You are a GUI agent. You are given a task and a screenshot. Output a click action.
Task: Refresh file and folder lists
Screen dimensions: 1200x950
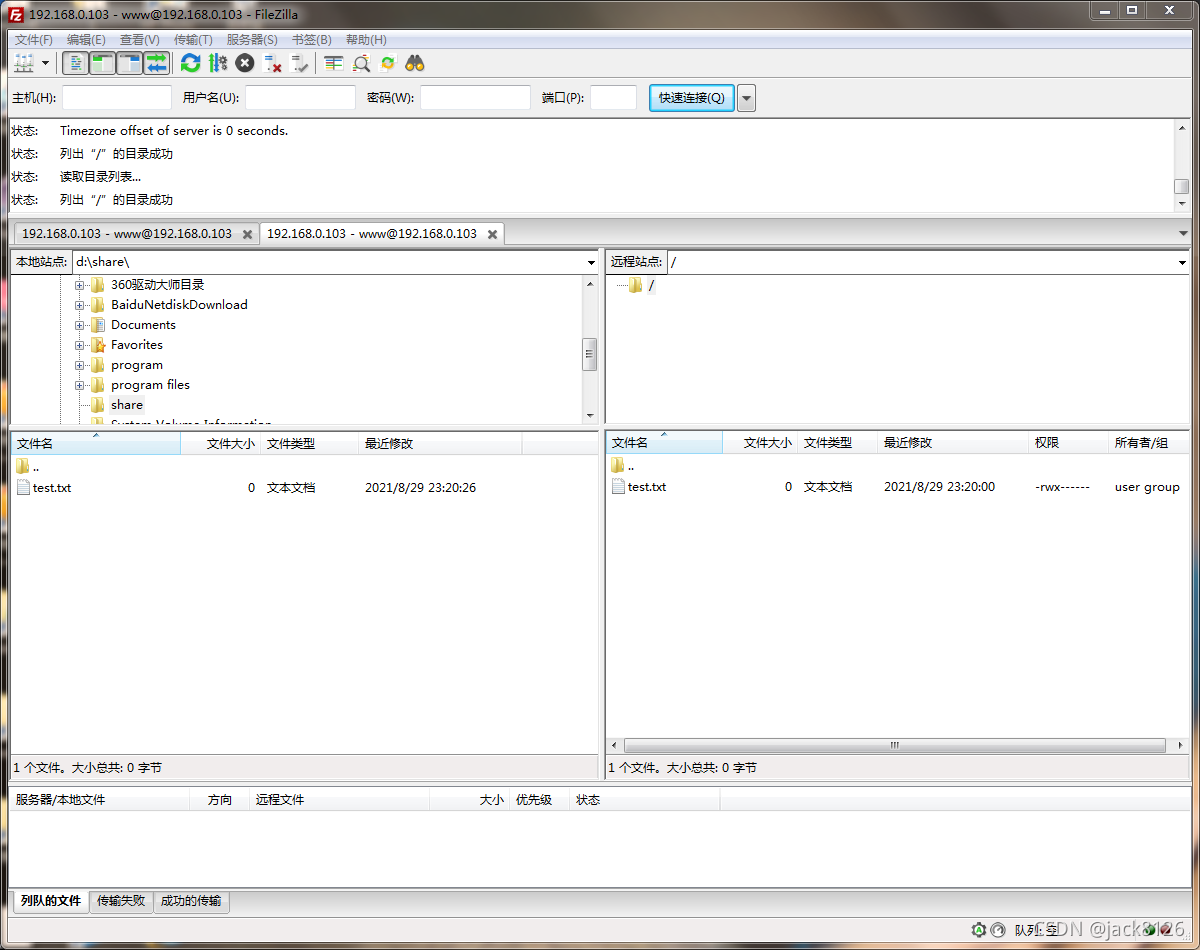190,63
